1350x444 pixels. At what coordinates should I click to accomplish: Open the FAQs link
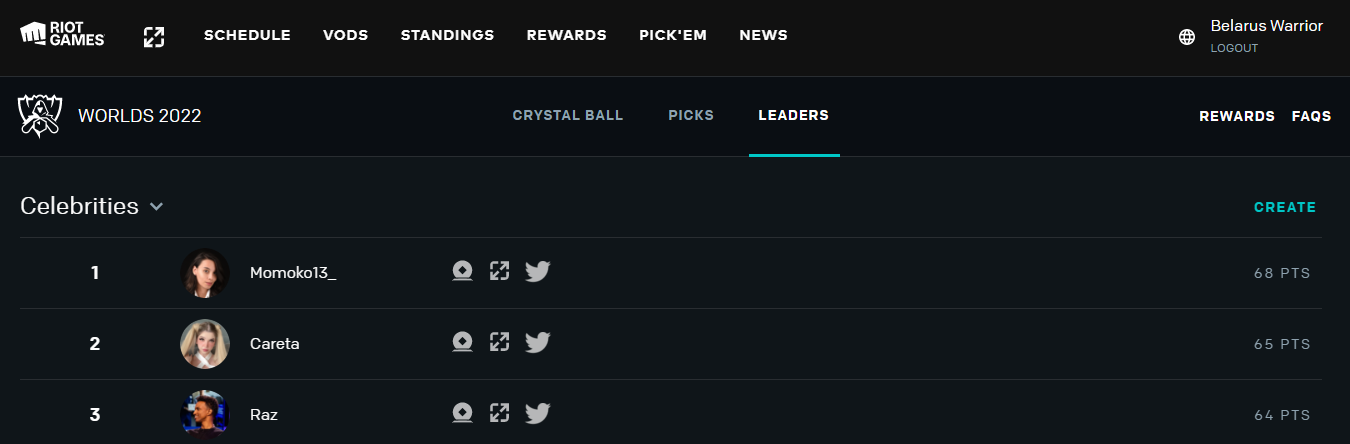[x=1311, y=117]
